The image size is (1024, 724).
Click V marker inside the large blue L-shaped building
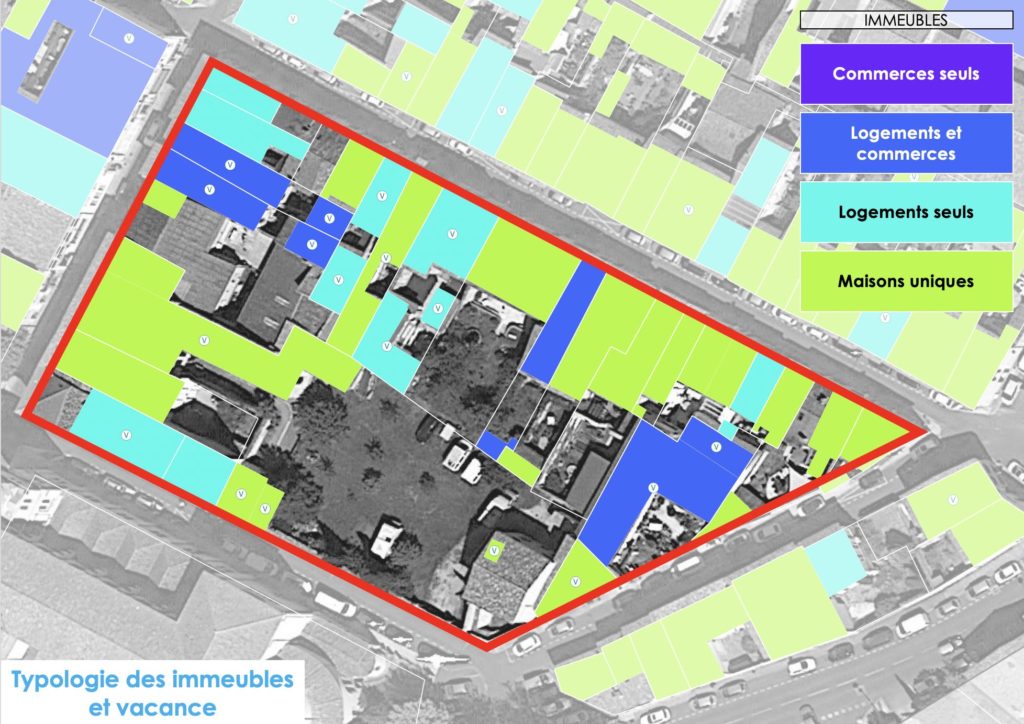pyautogui.click(x=652, y=488)
